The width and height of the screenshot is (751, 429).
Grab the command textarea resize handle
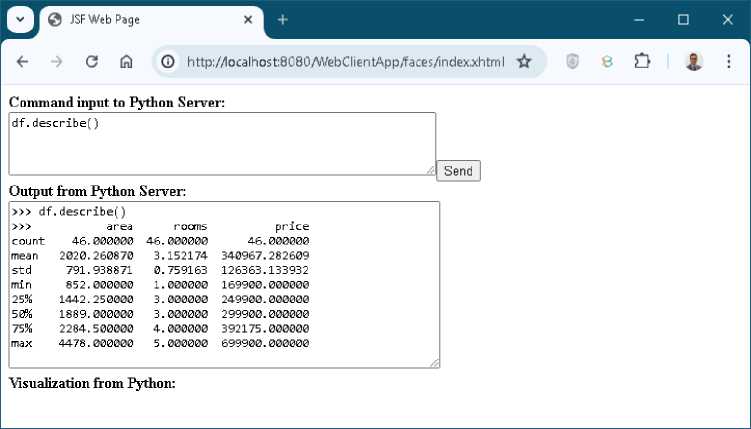pyautogui.click(x=430, y=170)
